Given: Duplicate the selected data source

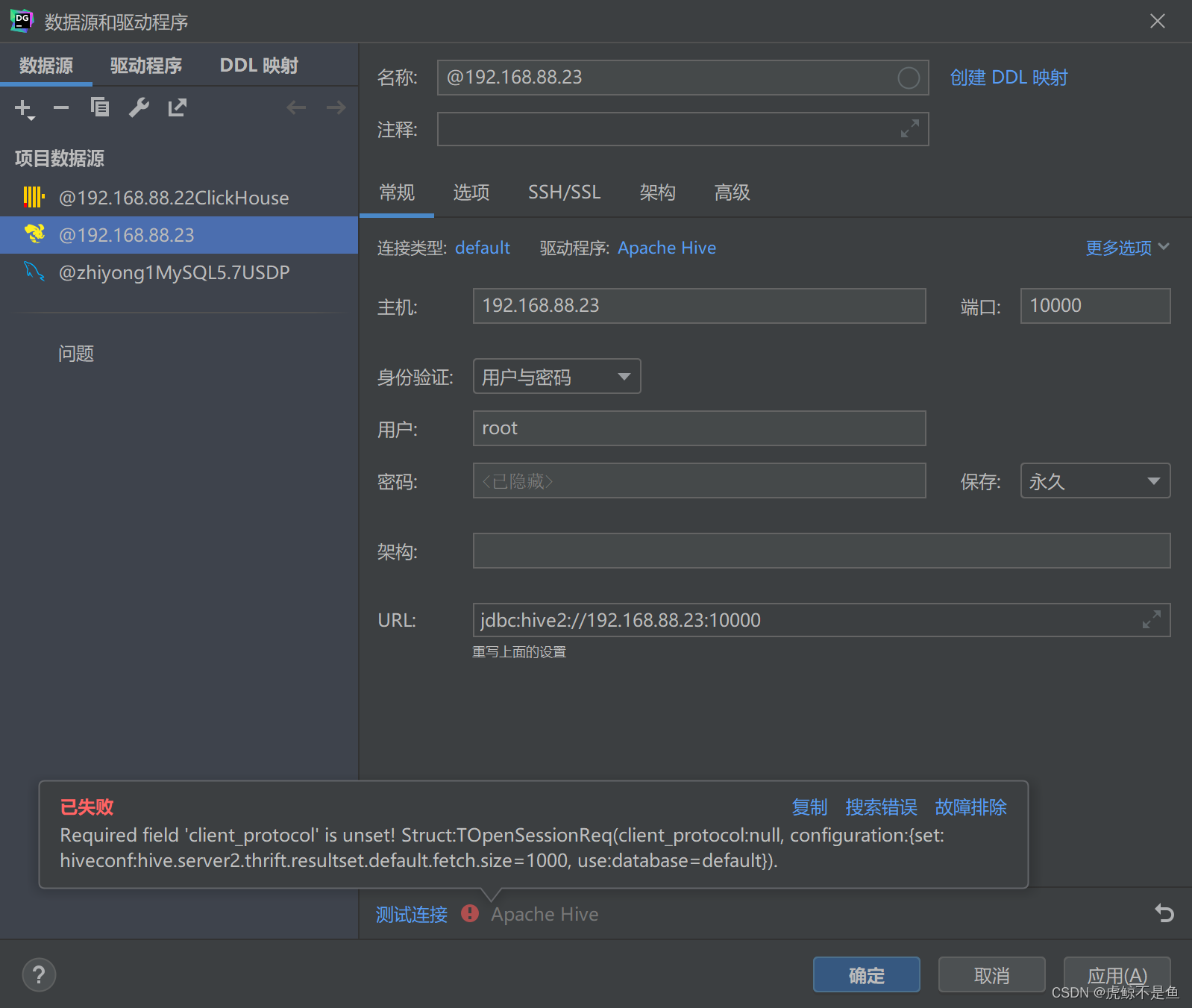Looking at the screenshot, I should click(x=100, y=108).
